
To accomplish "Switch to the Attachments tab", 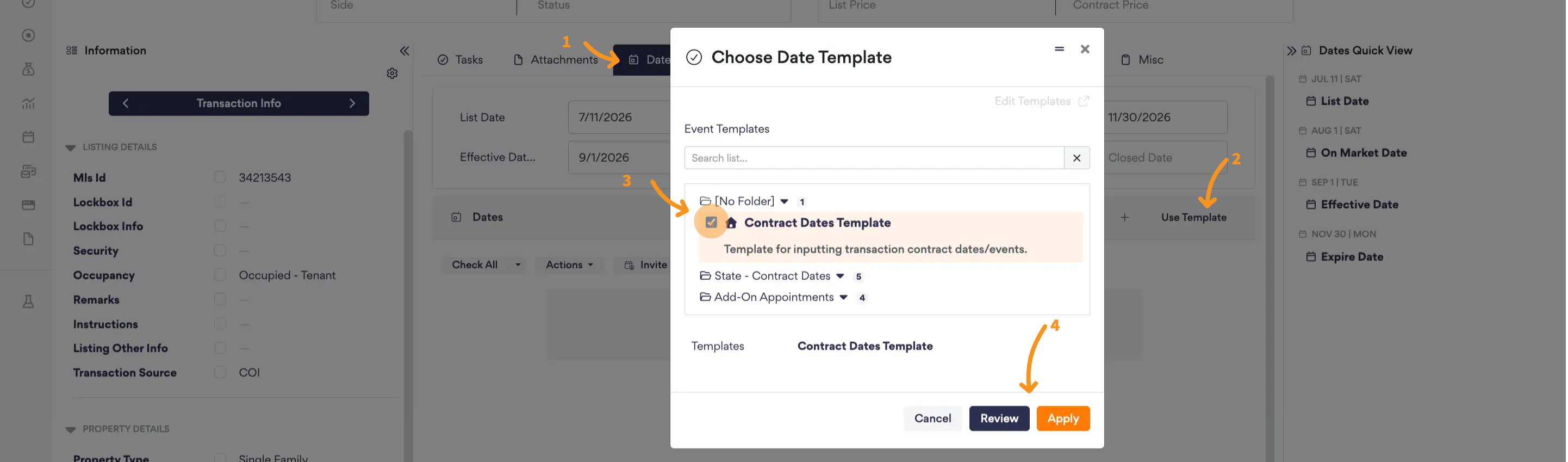I will click(x=556, y=60).
